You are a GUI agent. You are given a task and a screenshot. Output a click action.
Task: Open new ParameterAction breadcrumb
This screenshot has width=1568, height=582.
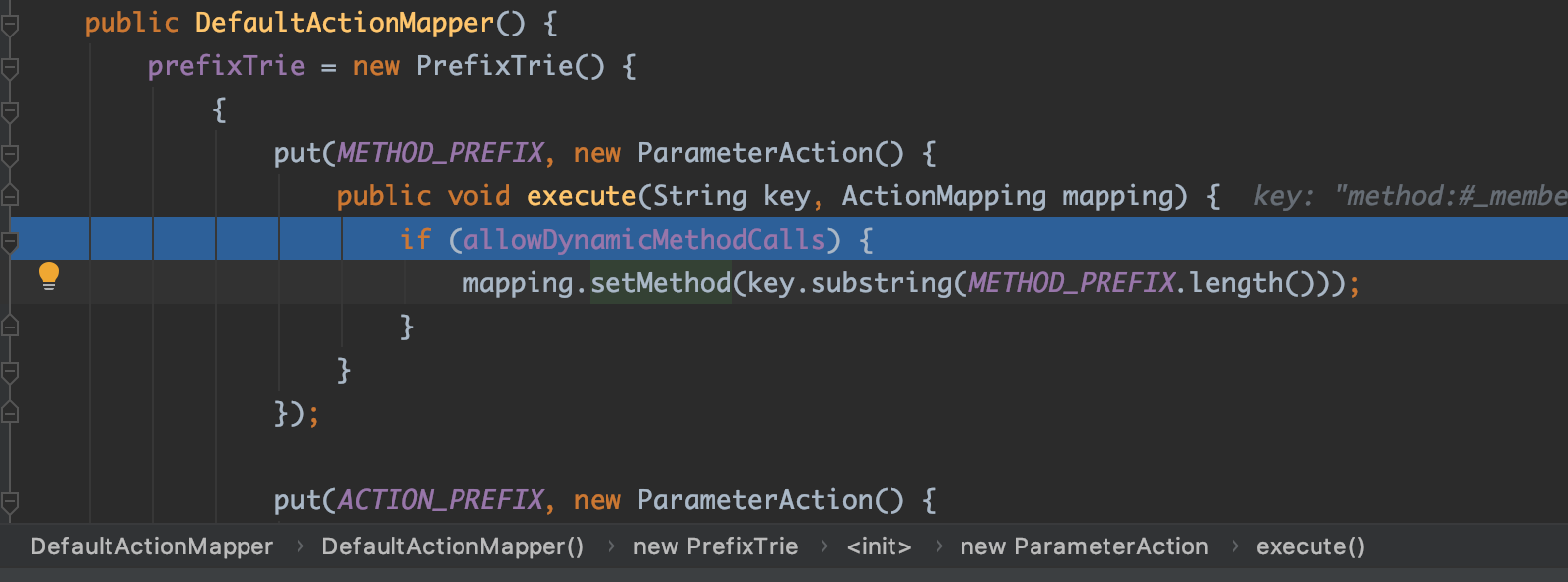click(1084, 546)
